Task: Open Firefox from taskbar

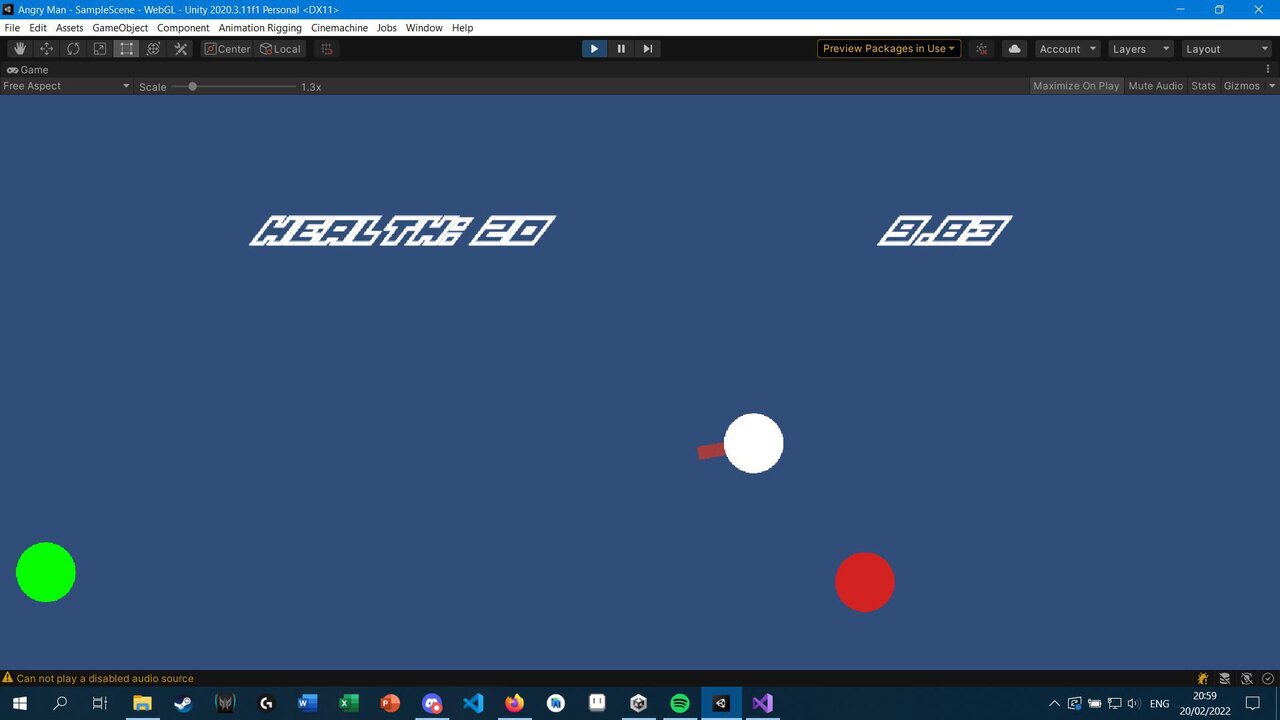Action: click(x=514, y=703)
